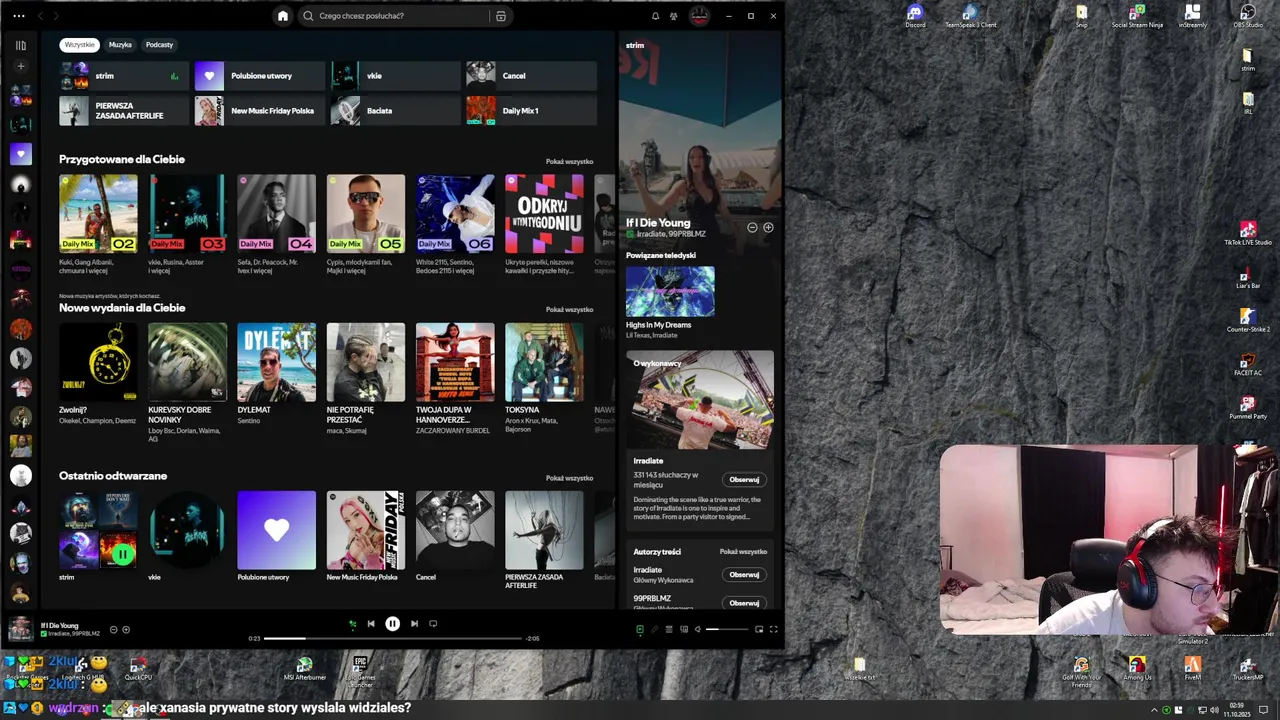This screenshot has height=720, width=1280.
Task: Open Highs In My Dreams video thumbnail
Action: 670,291
